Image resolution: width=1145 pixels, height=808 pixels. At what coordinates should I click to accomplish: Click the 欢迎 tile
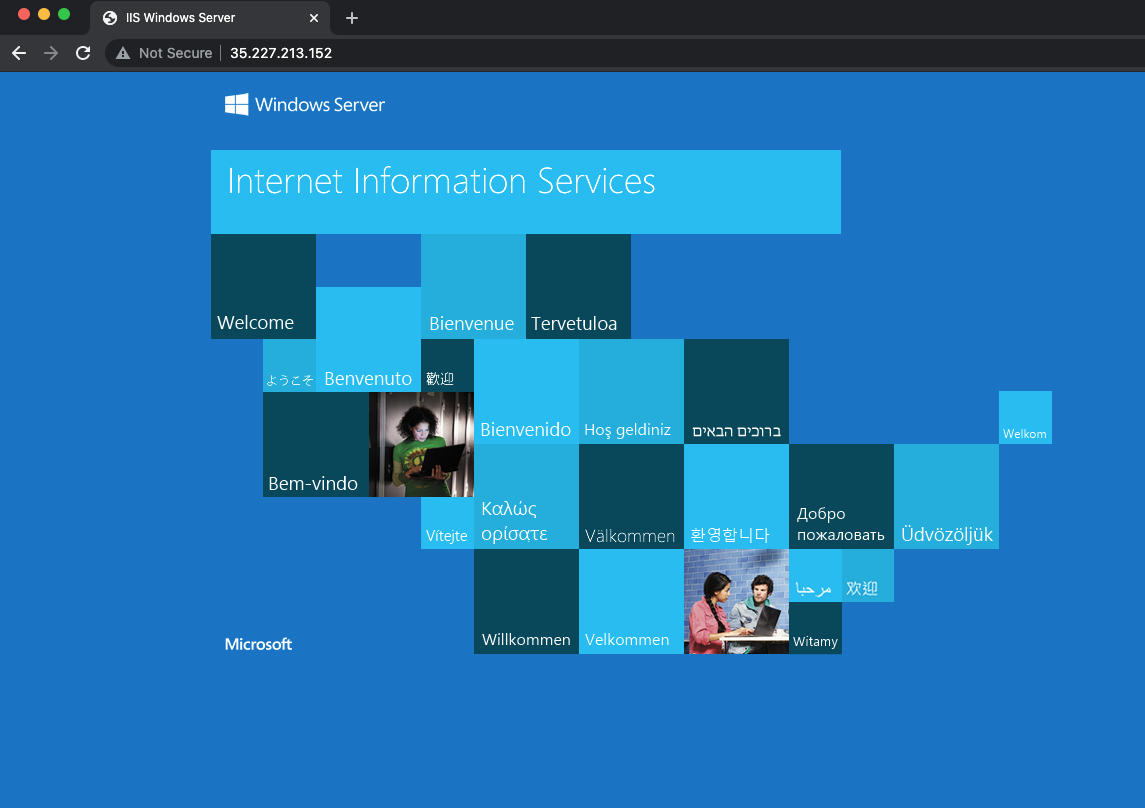(868, 576)
